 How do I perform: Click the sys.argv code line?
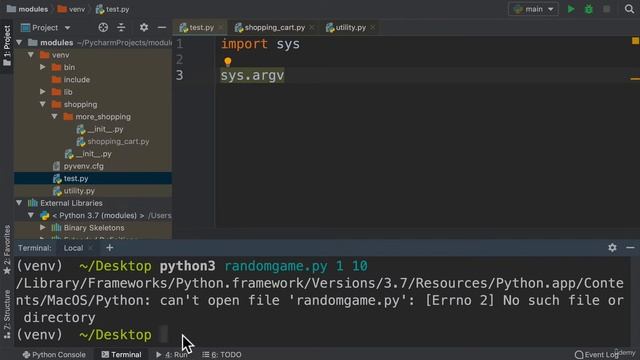tap(252, 76)
